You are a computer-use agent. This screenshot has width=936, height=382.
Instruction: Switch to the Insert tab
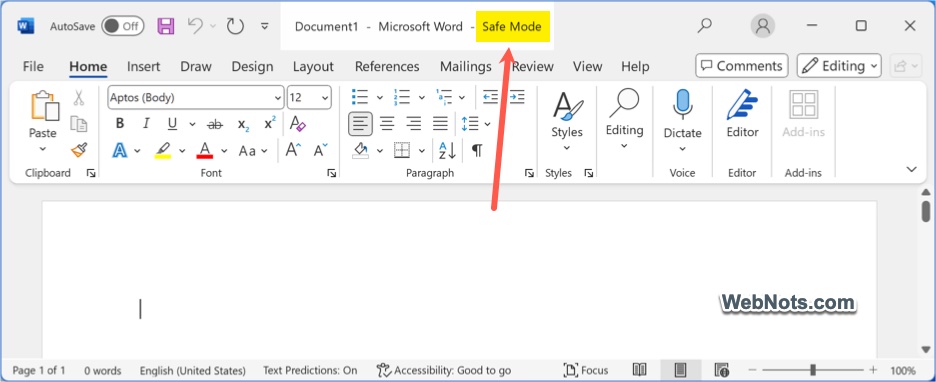coord(143,66)
